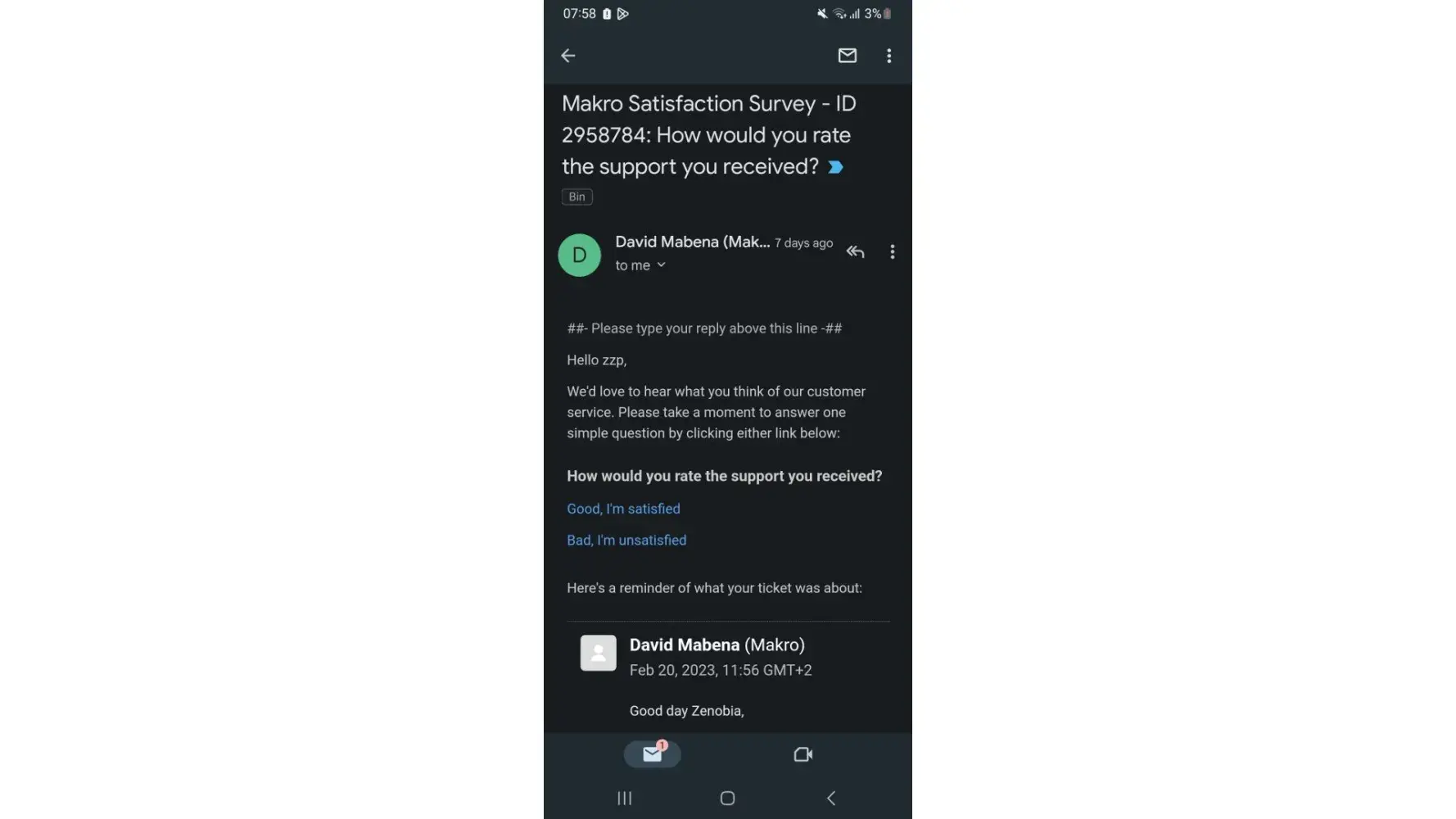1456x819 pixels.
Task: Click the "Good, I'm satisfied" link
Action: coord(623,509)
